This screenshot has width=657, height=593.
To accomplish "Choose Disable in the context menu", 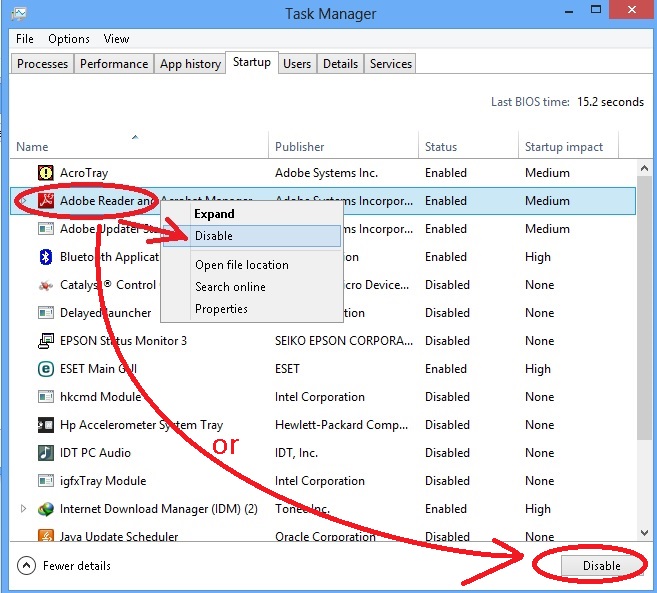I will click(x=252, y=236).
